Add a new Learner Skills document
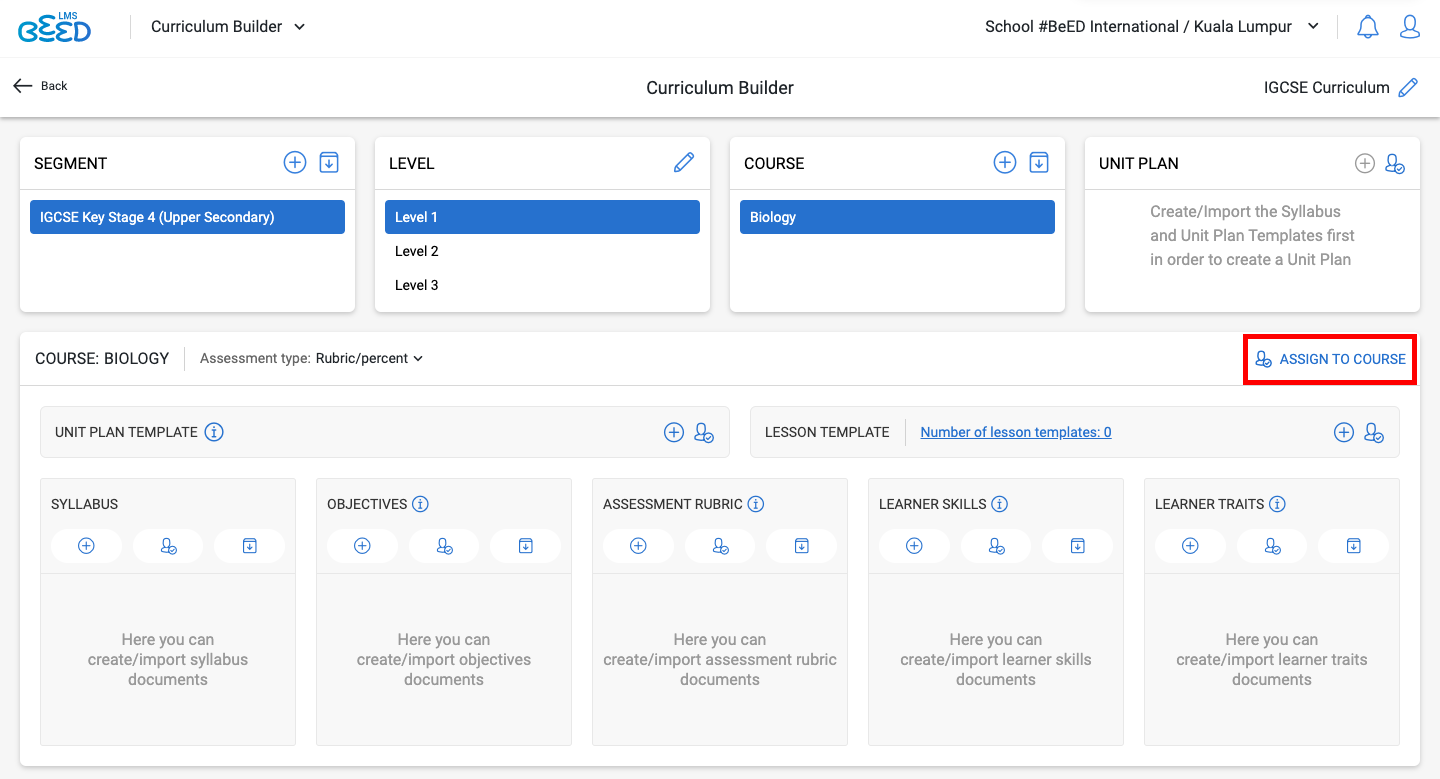The height and width of the screenshot is (779, 1440). (914, 546)
